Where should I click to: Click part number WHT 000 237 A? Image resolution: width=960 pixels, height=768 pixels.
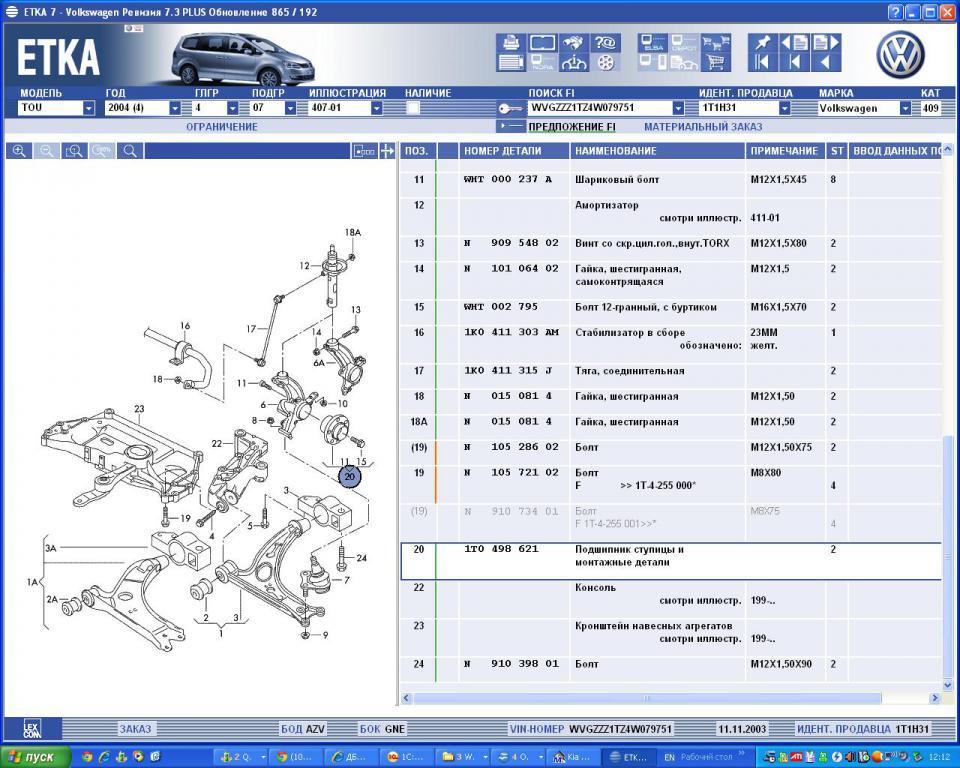[x=508, y=179]
